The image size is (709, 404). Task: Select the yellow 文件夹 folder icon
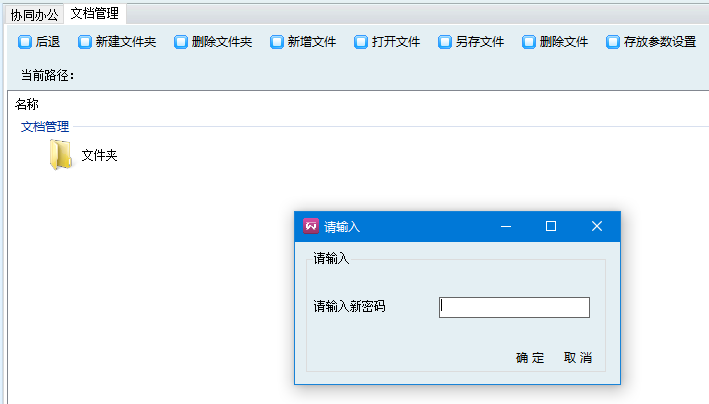pyautogui.click(x=61, y=155)
